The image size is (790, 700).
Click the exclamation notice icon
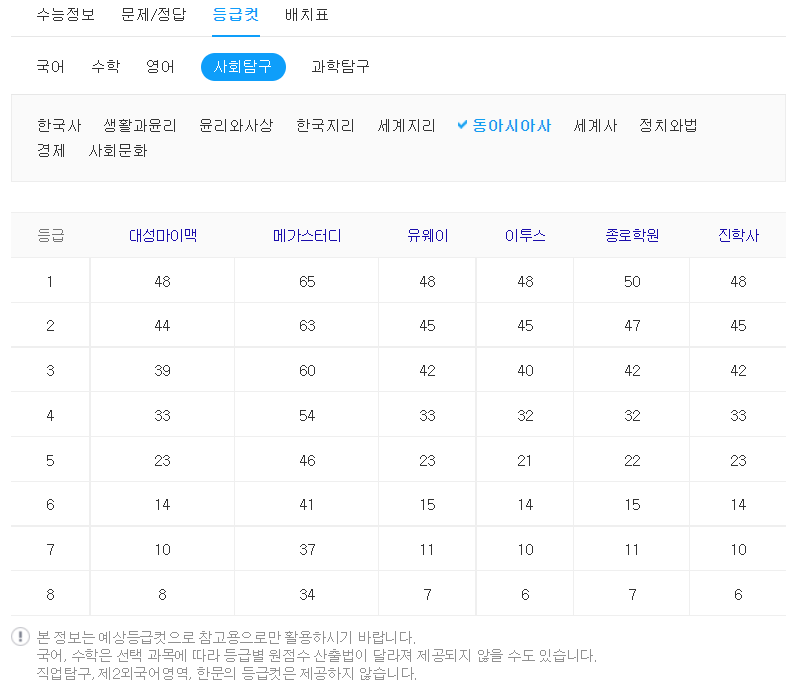(x=20, y=637)
